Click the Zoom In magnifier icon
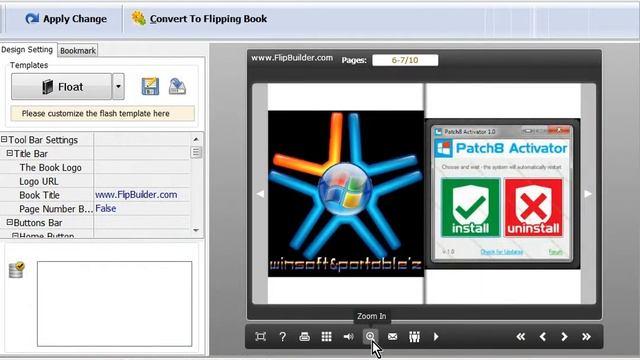The width and height of the screenshot is (640, 360). click(370, 337)
